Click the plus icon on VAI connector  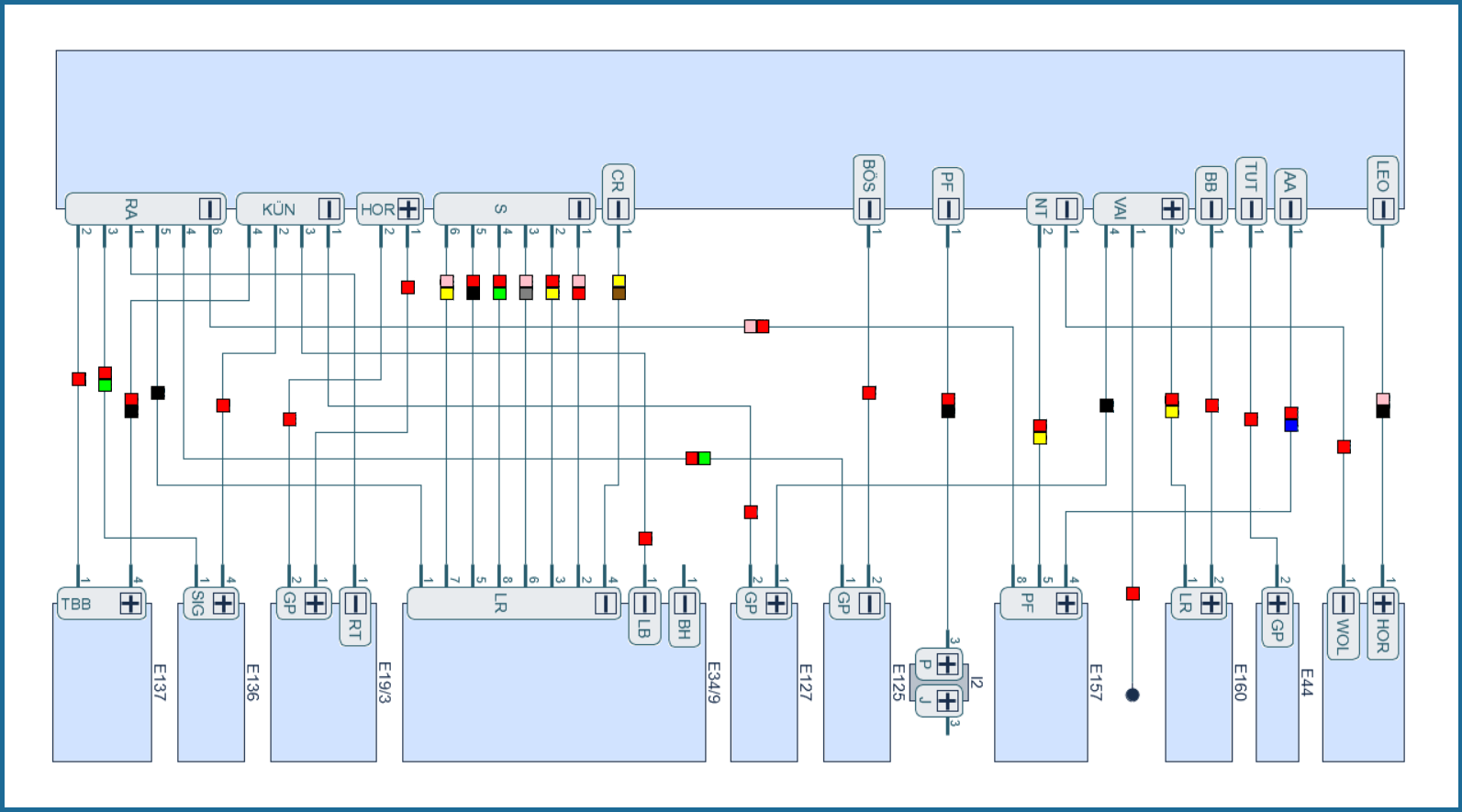(x=1171, y=209)
